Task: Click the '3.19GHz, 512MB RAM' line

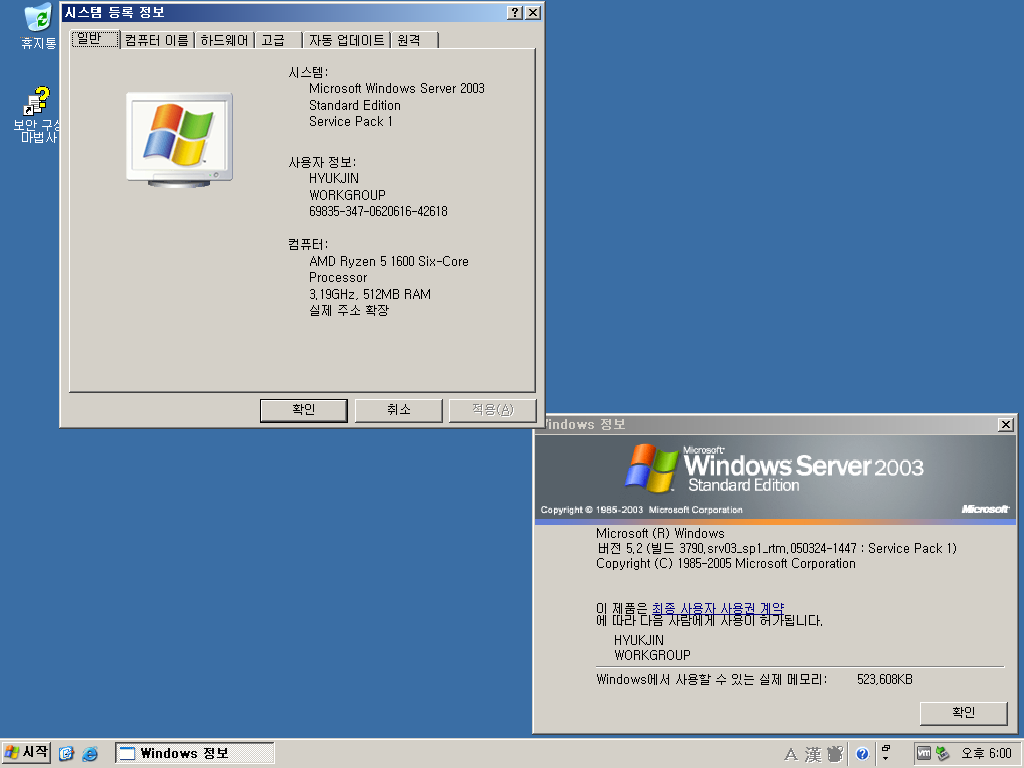Action: coord(370,295)
